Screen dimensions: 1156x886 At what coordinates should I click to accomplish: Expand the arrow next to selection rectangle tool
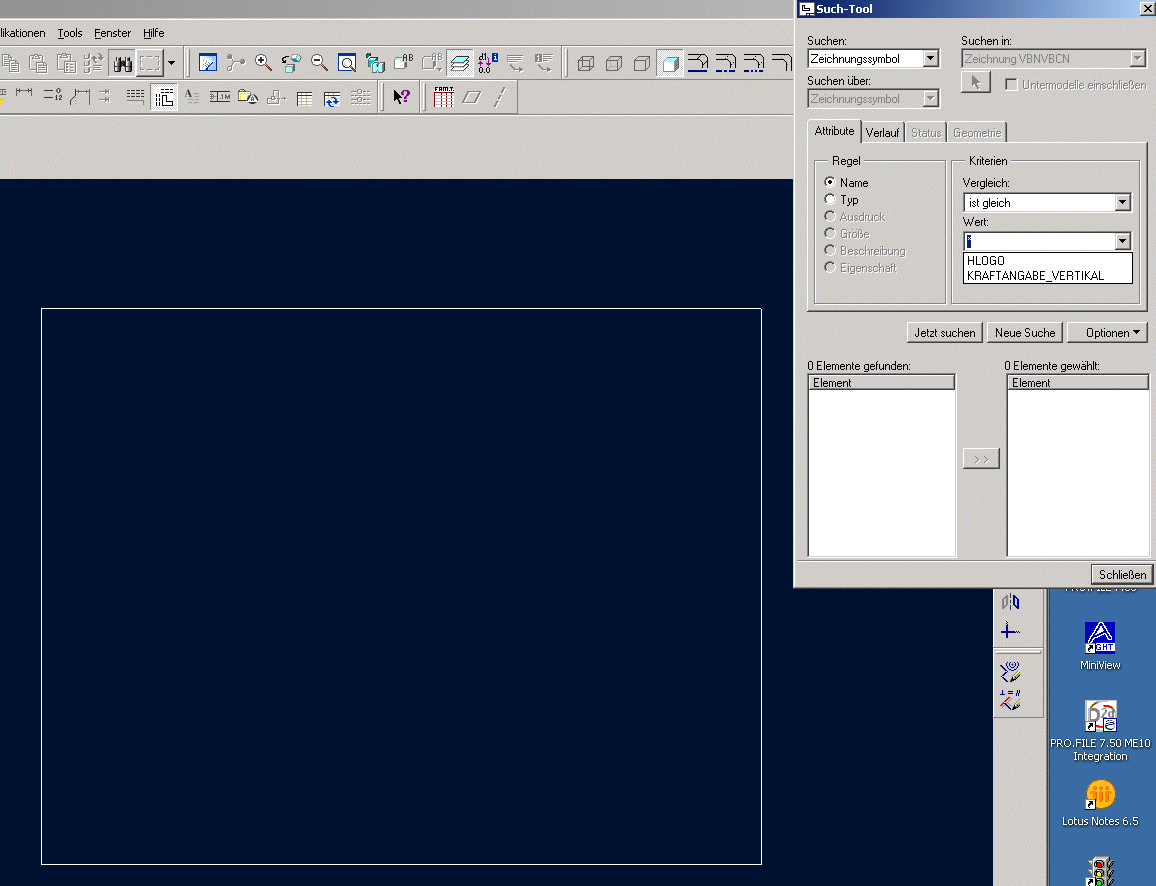[x=172, y=63]
